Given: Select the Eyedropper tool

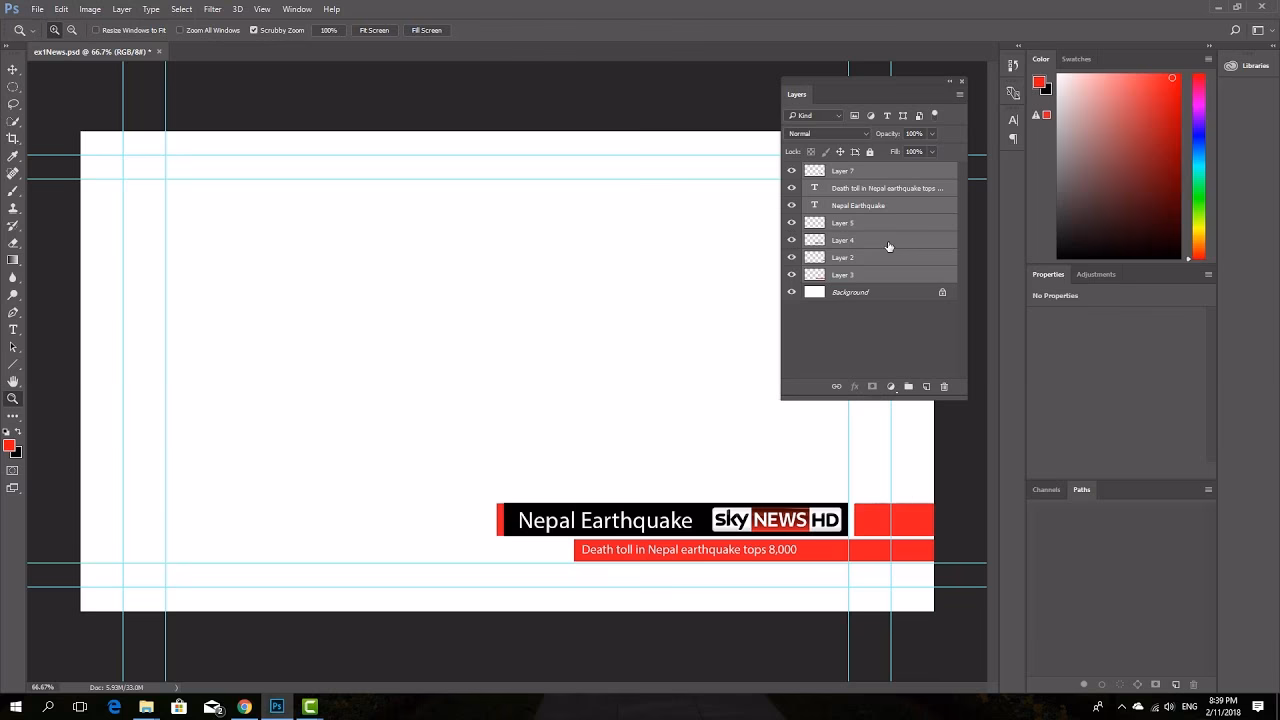Looking at the screenshot, I should point(13,156).
